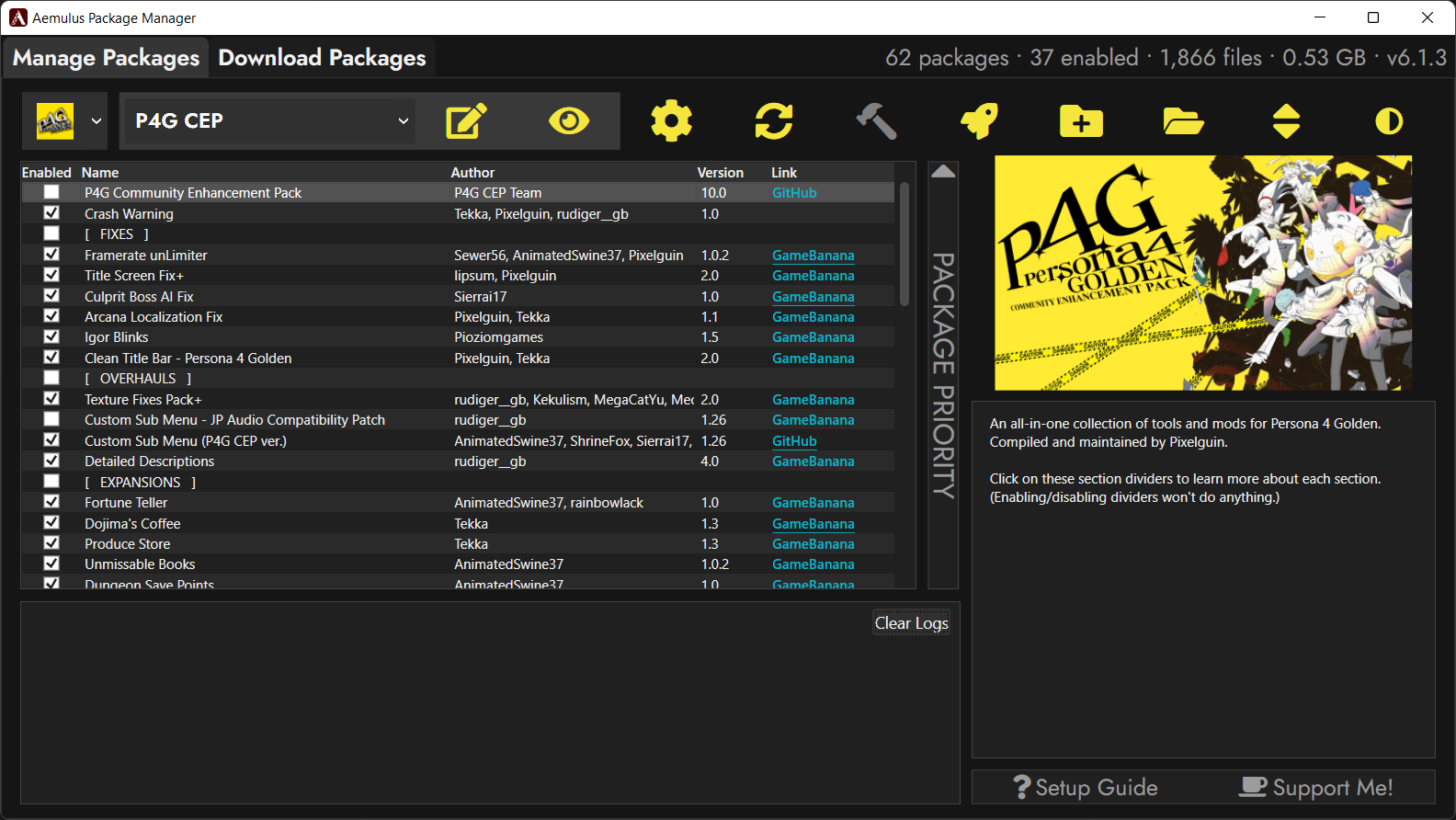Open GitHub link for Custom Sub Menu CEP ver.

tap(794, 441)
